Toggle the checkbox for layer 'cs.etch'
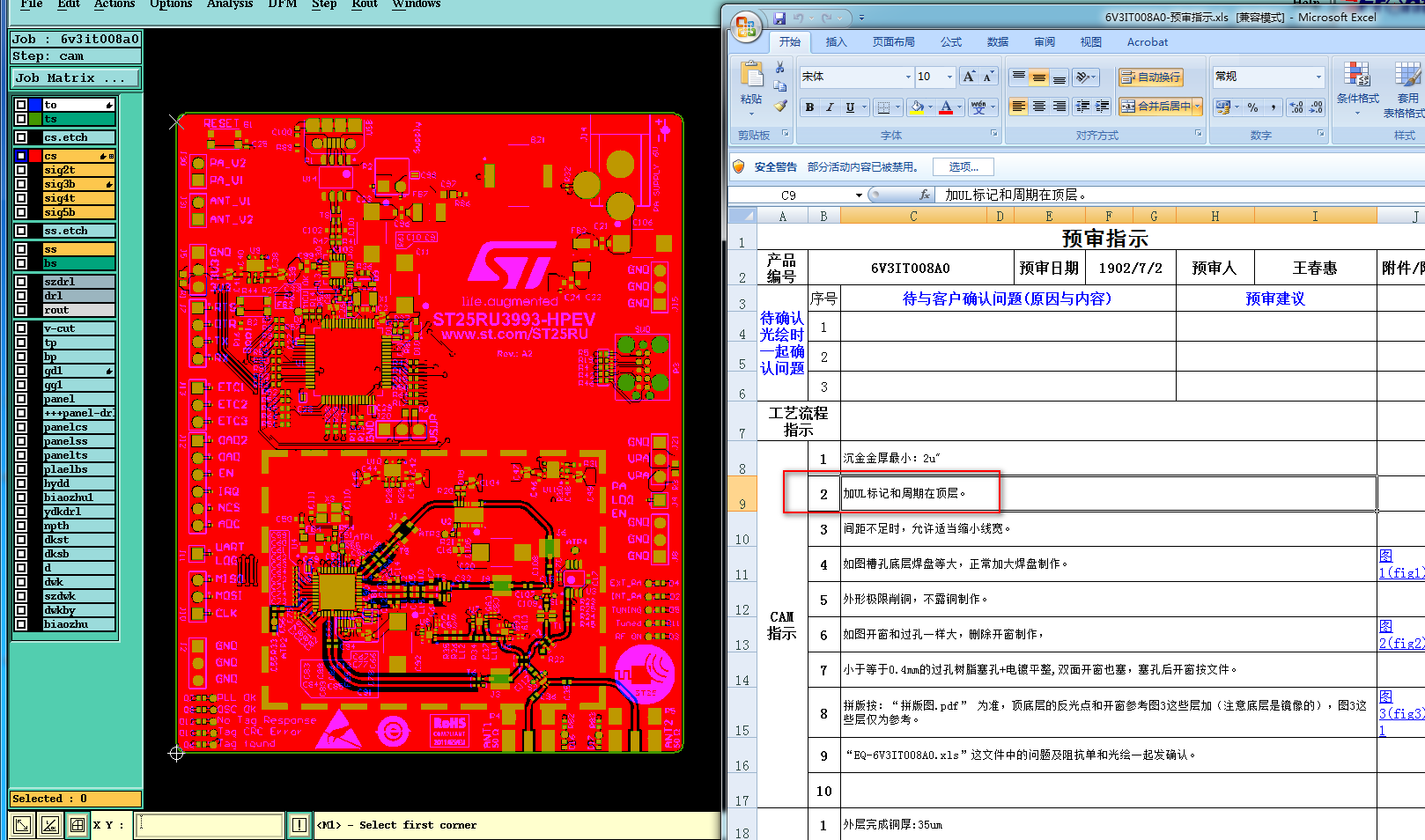This screenshot has width=1425, height=840. [21, 137]
